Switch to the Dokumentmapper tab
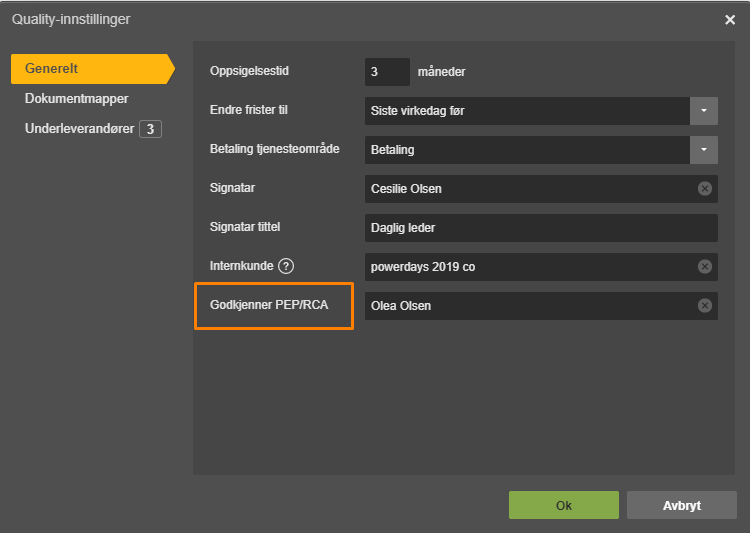The height and width of the screenshot is (533, 750). click(77, 99)
